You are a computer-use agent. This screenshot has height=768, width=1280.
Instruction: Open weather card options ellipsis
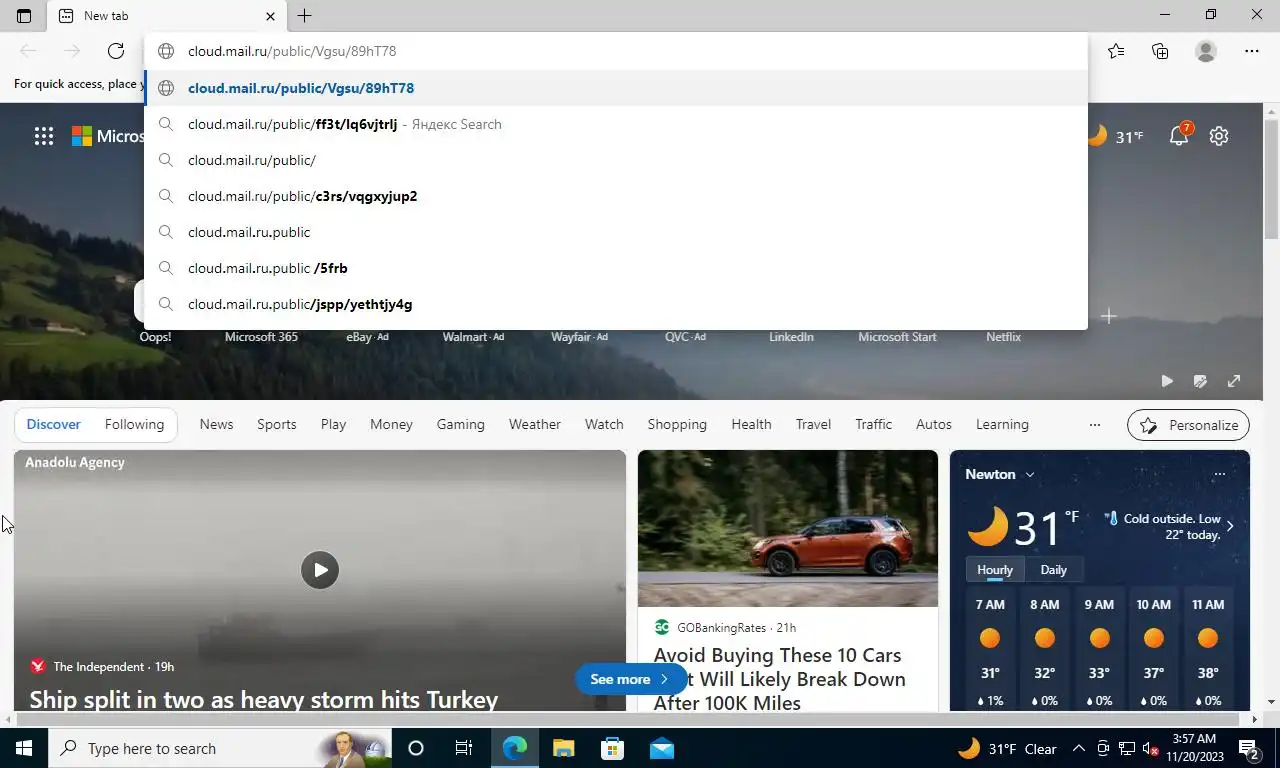click(1219, 474)
